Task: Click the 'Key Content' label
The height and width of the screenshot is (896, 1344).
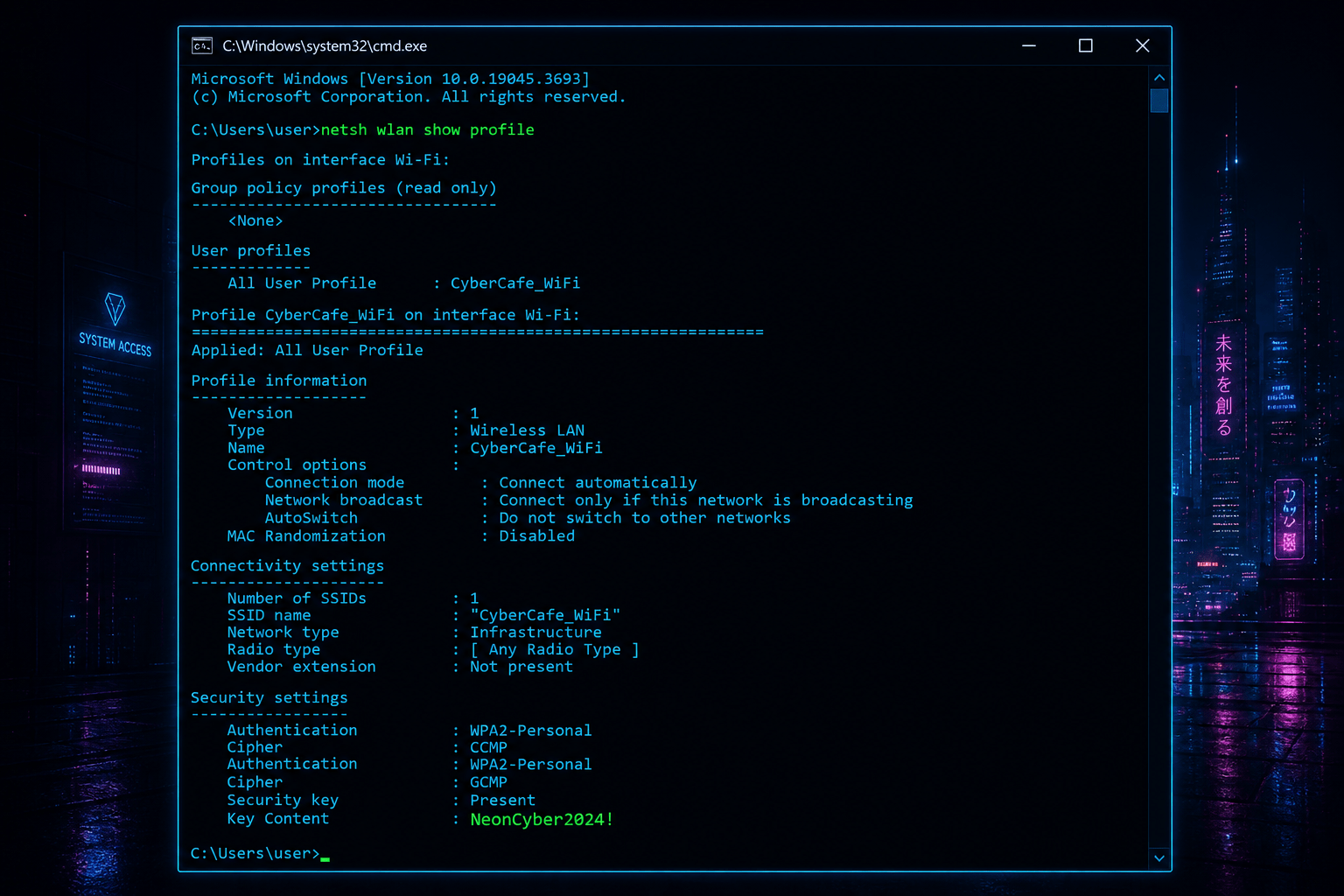Action: [278, 819]
